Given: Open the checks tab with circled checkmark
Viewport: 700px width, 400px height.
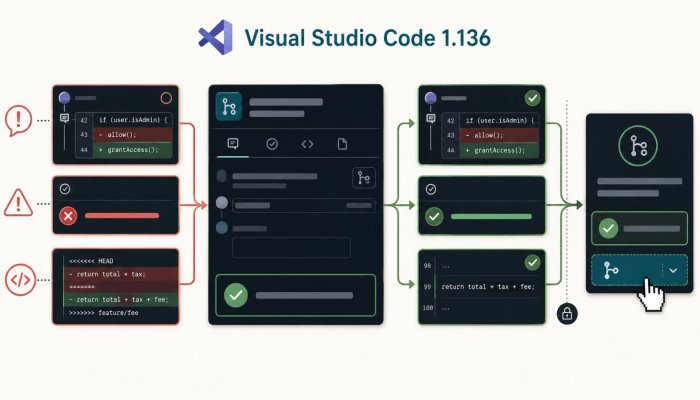Looking at the screenshot, I should click(272, 144).
